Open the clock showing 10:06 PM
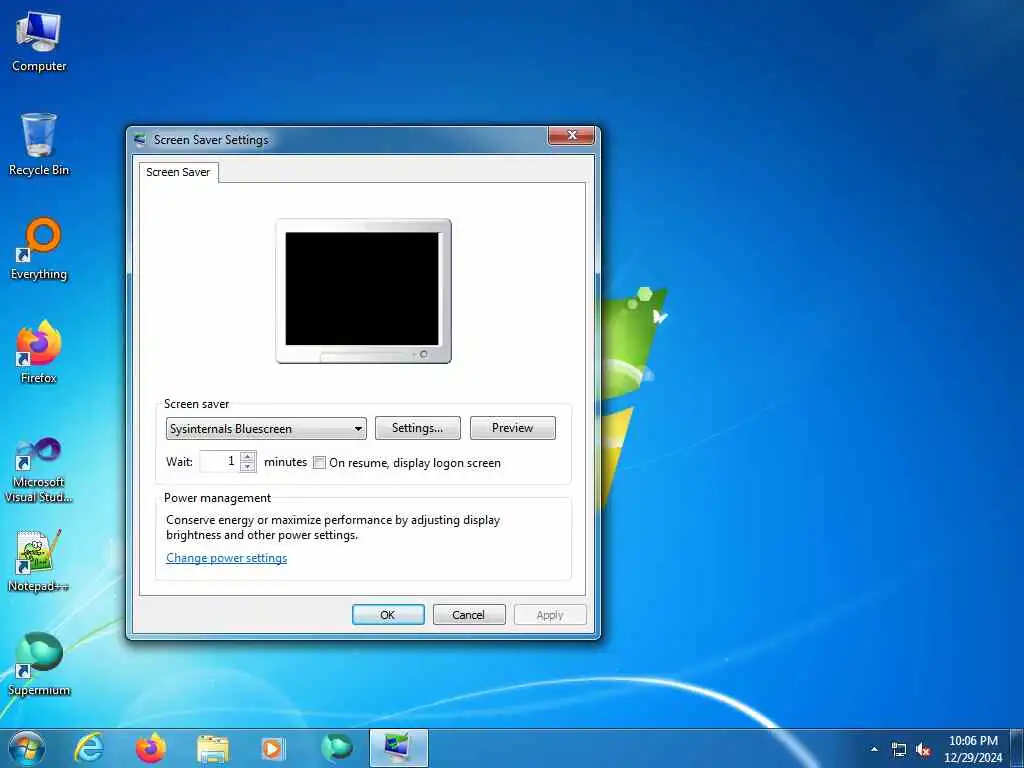Screen dimensions: 1024x768 [x=973, y=749]
